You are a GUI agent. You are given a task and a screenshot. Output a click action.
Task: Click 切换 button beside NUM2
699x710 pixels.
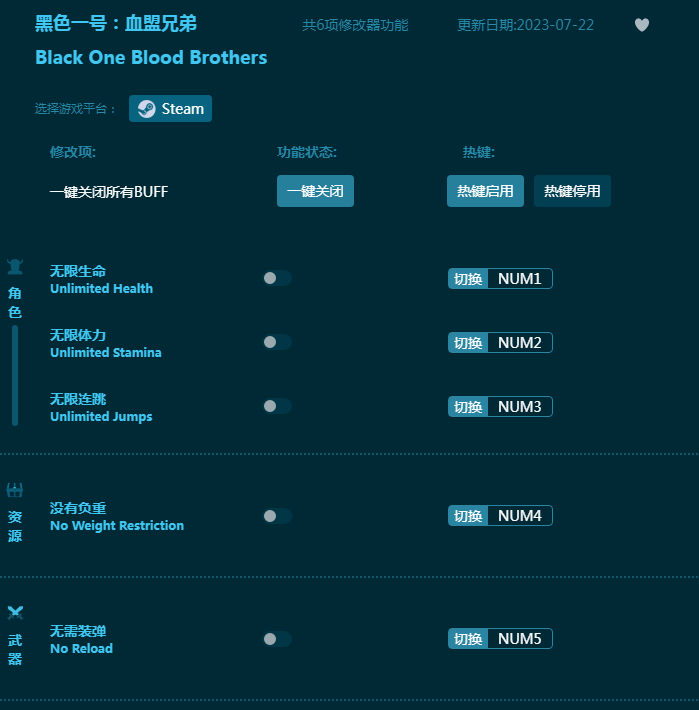click(468, 343)
